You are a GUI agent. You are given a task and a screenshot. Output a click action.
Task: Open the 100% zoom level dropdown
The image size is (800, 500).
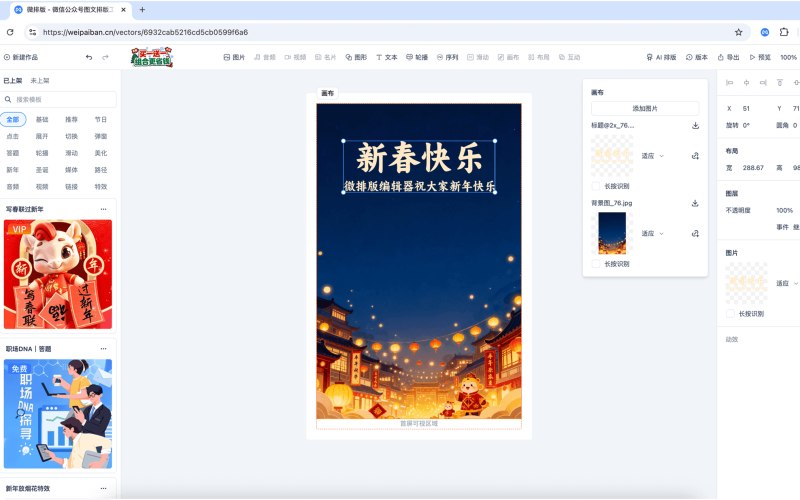pos(789,57)
